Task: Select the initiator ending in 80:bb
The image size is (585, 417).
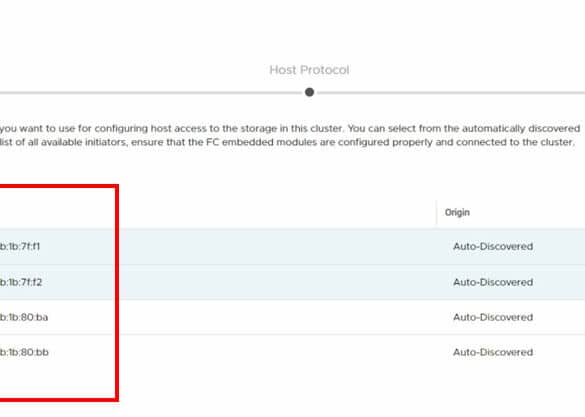Action: coord(24,352)
